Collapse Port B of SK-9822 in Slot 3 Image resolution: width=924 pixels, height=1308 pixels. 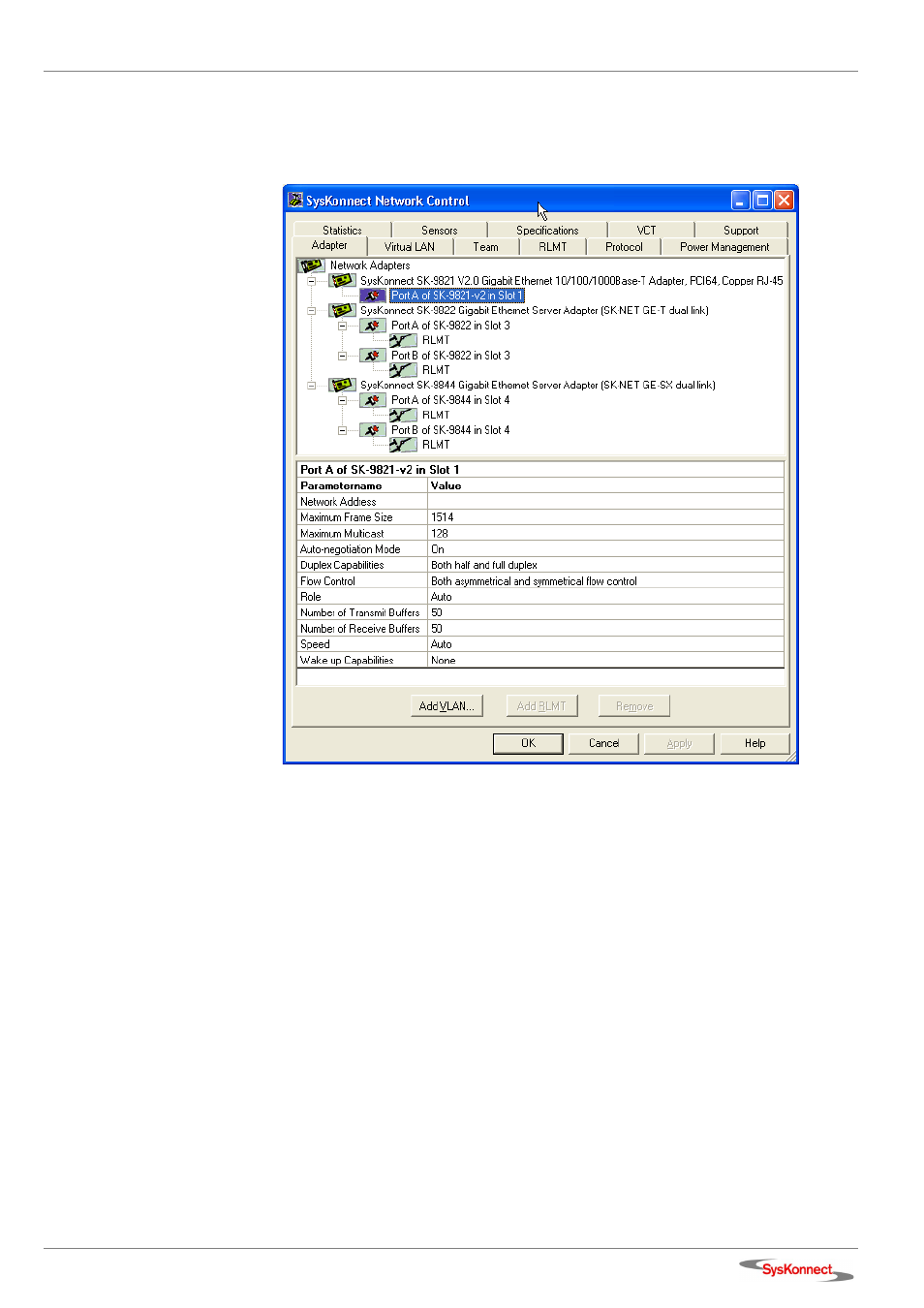point(342,356)
